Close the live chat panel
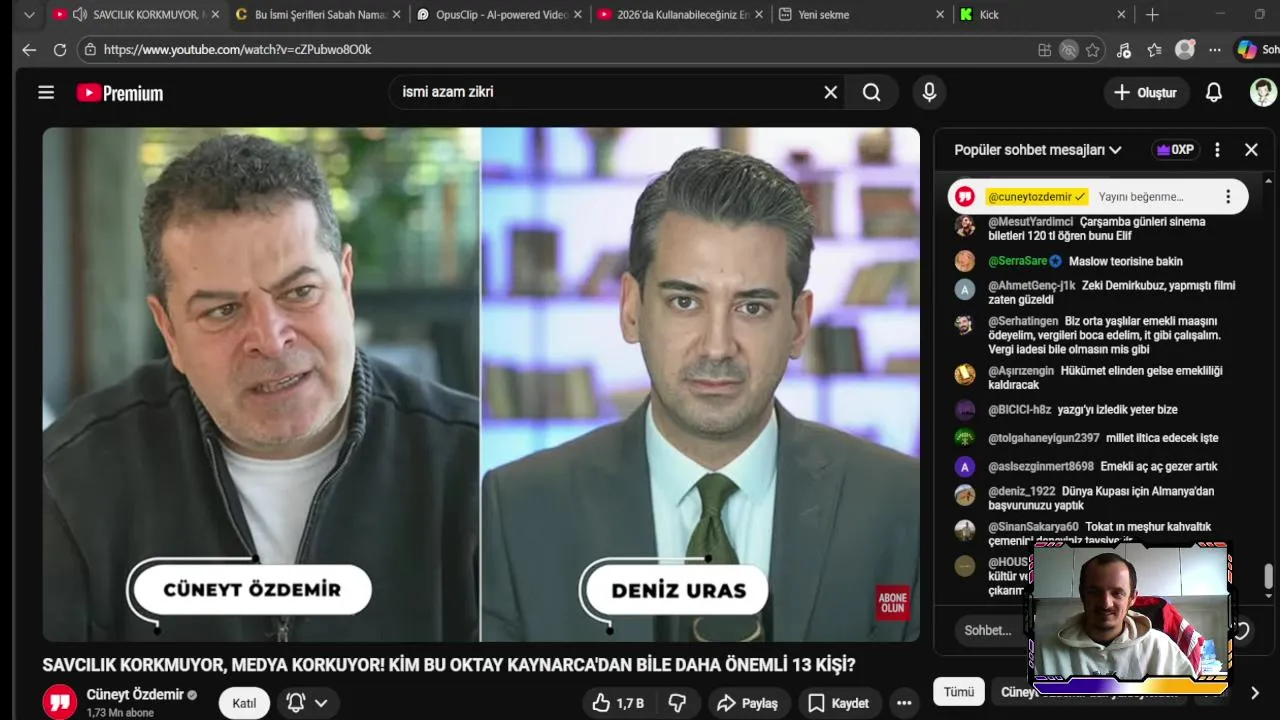Image resolution: width=1280 pixels, height=720 pixels. click(1251, 150)
